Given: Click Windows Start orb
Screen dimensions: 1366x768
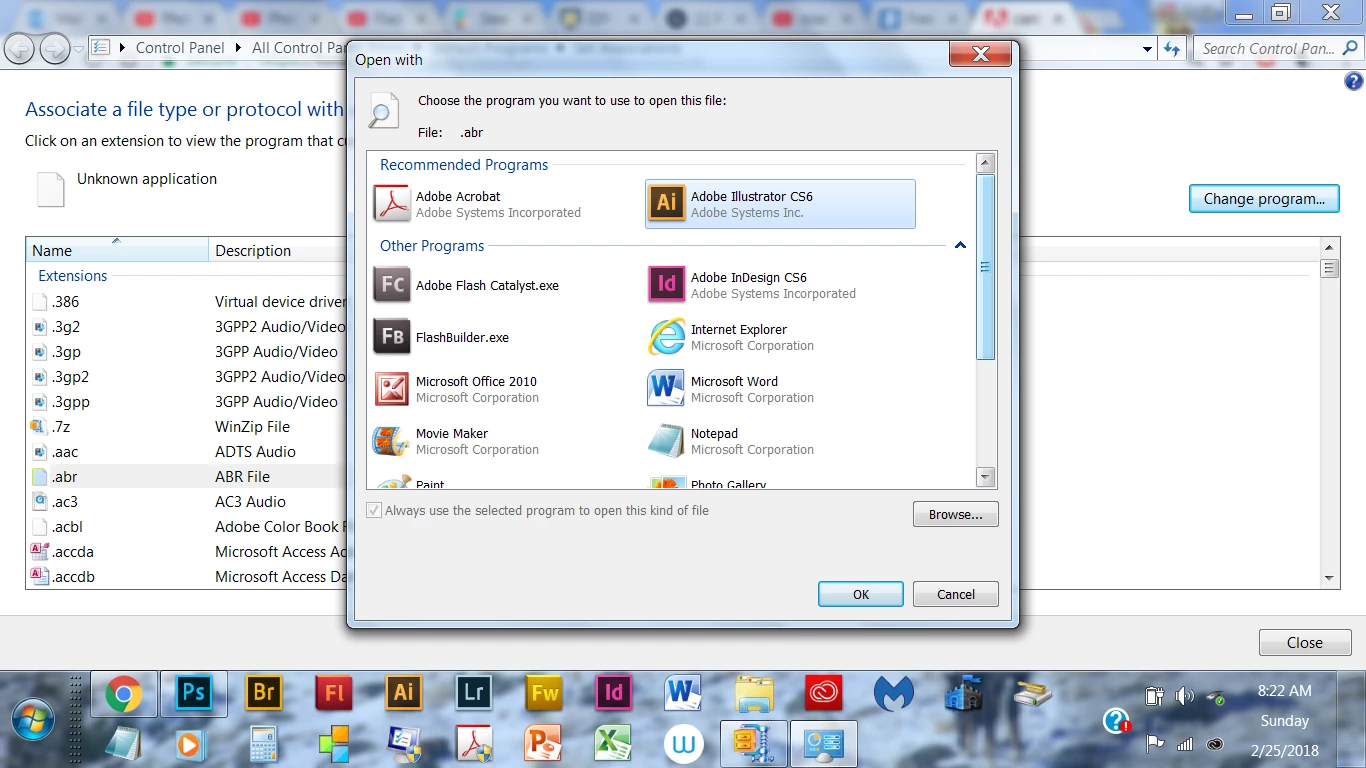Looking at the screenshot, I should (33, 719).
